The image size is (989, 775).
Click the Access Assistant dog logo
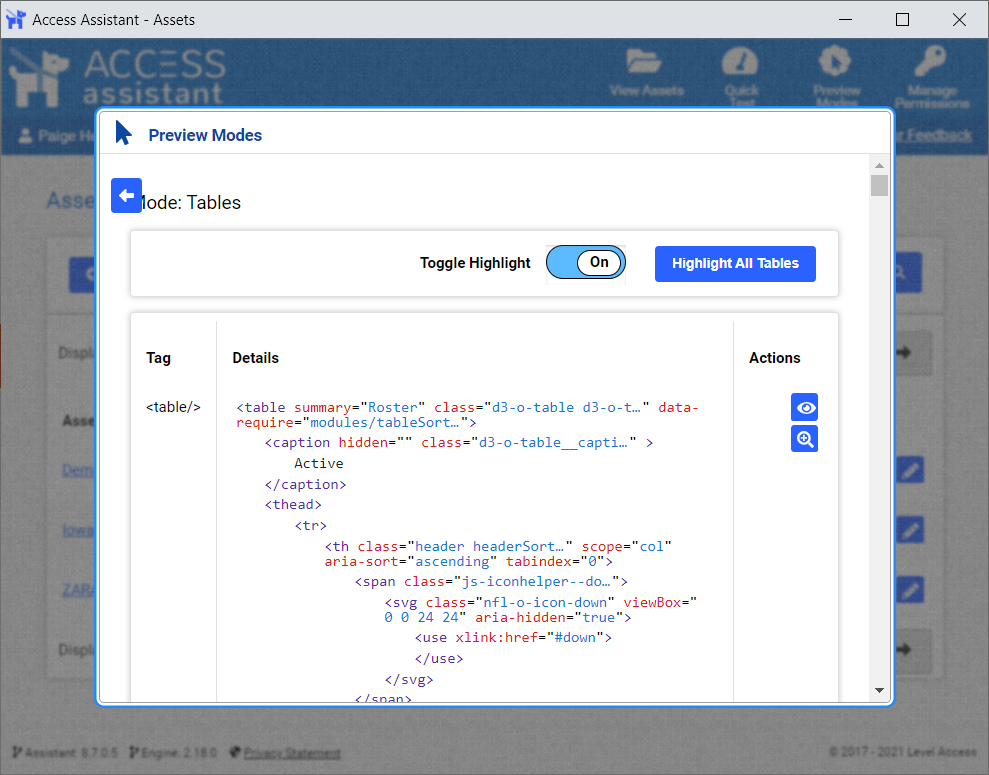click(x=39, y=79)
